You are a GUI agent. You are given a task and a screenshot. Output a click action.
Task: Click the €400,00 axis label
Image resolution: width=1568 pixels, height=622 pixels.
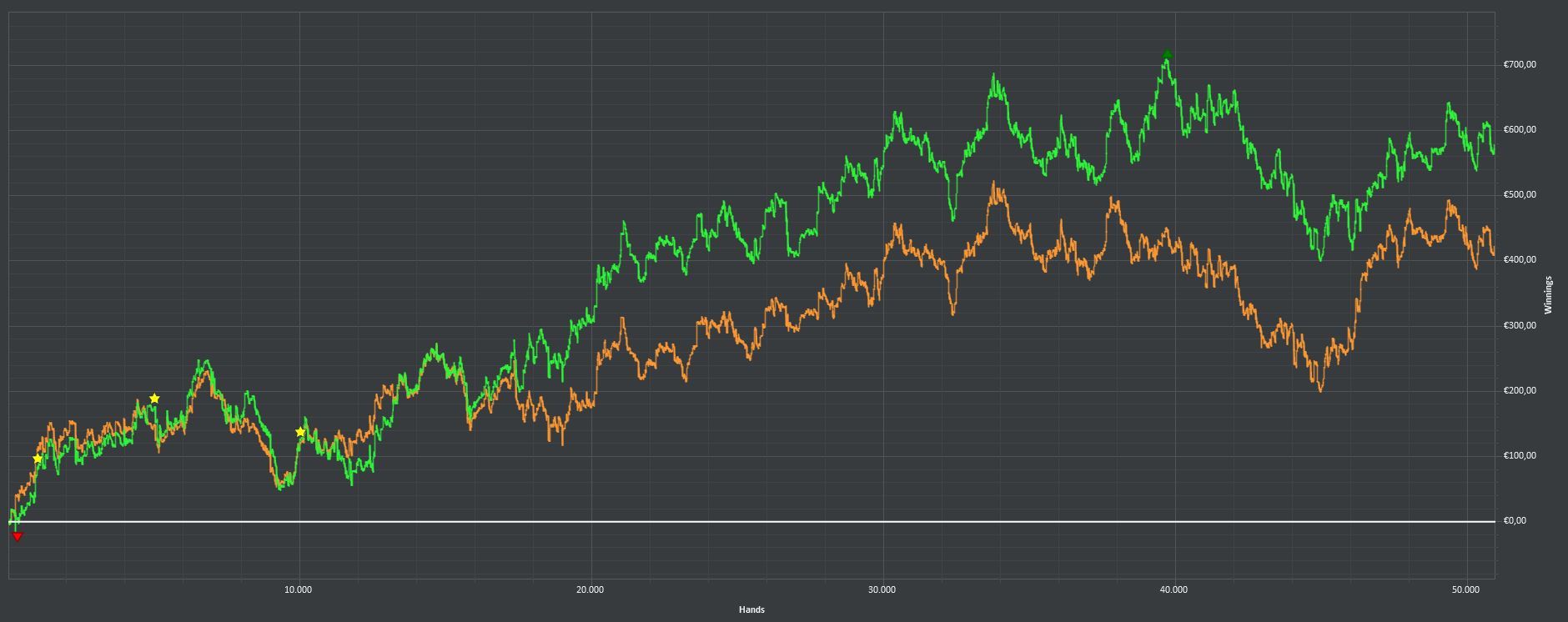tap(1520, 260)
